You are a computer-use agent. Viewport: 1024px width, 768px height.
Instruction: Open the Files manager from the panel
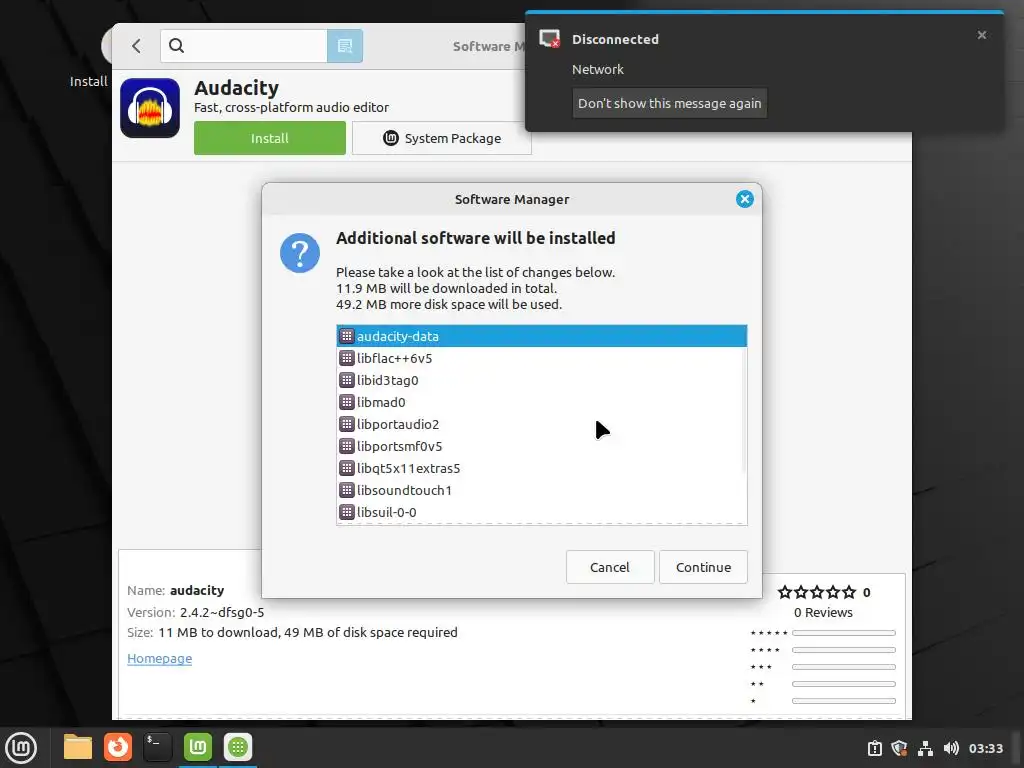click(78, 747)
